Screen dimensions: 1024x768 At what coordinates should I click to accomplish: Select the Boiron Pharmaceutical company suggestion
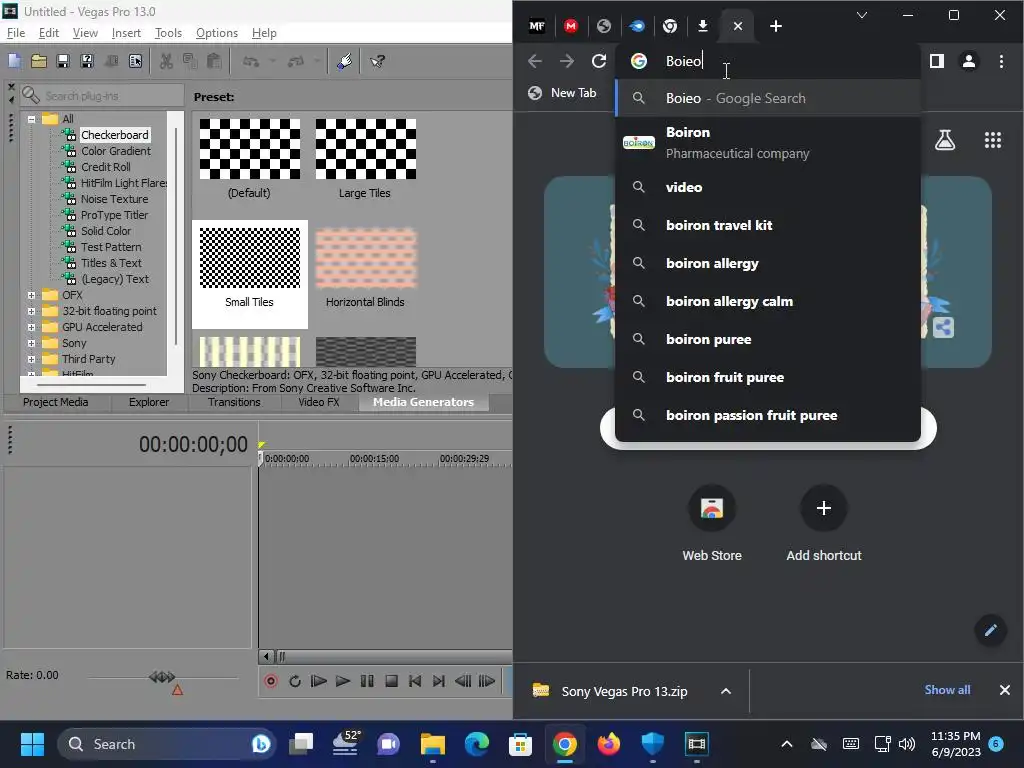coord(768,142)
